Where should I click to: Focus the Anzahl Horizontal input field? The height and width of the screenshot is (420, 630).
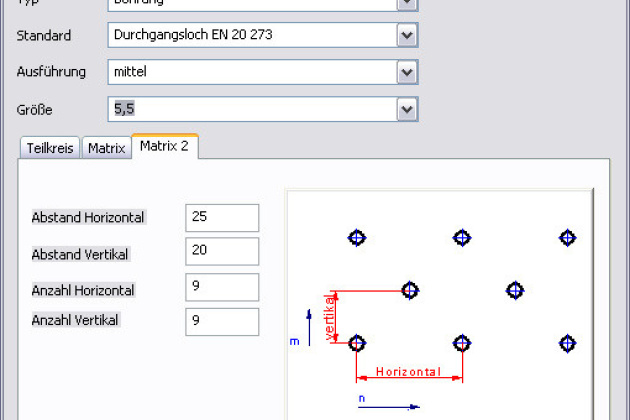[x=222, y=288]
